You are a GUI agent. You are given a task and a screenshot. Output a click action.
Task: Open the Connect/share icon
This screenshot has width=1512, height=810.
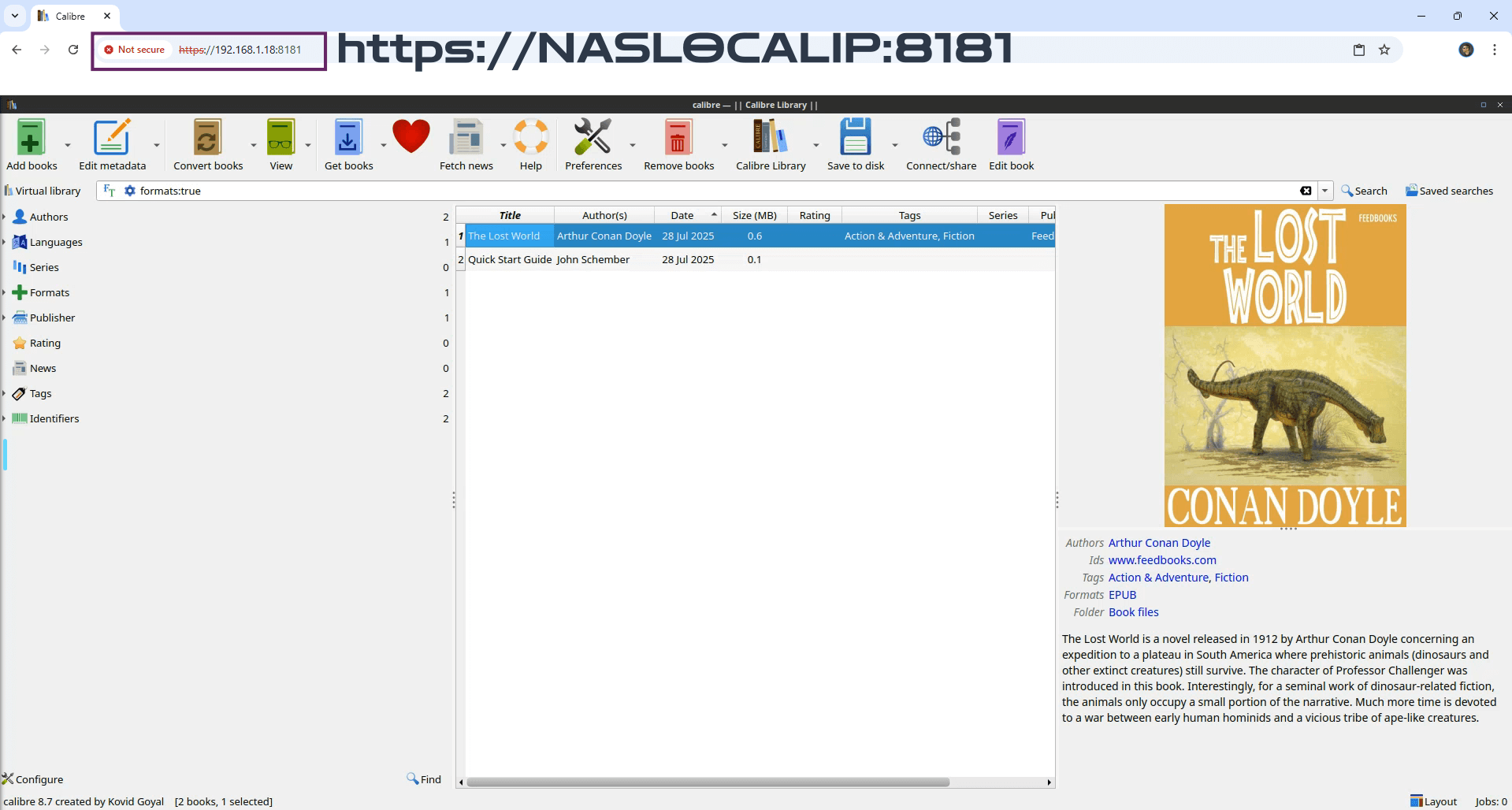pyautogui.click(x=942, y=138)
